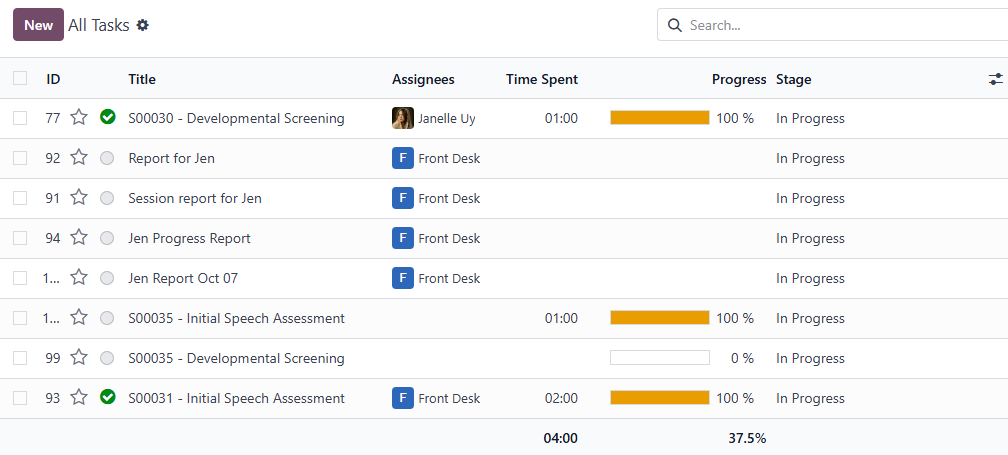Set status circle for Session report for Jen
The height and width of the screenshot is (455, 1008).
[x=108, y=198]
